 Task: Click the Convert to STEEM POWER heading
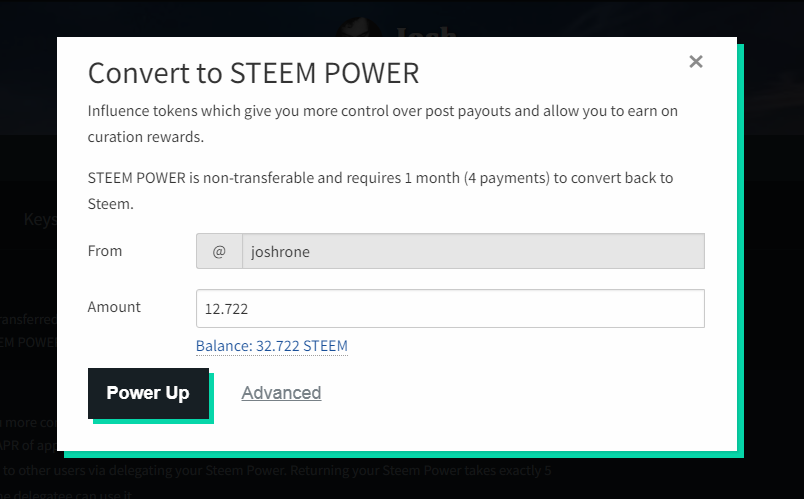[x=253, y=73]
